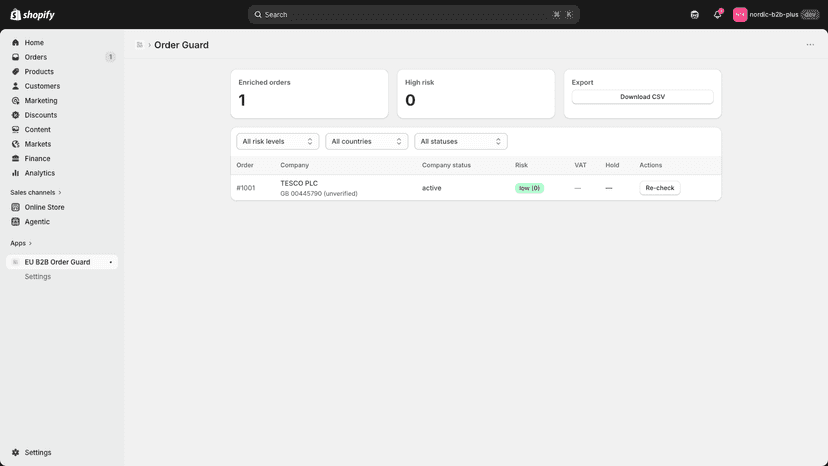Click the low (0) risk badge
The height and width of the screenshot is (466, 828).
529,188
